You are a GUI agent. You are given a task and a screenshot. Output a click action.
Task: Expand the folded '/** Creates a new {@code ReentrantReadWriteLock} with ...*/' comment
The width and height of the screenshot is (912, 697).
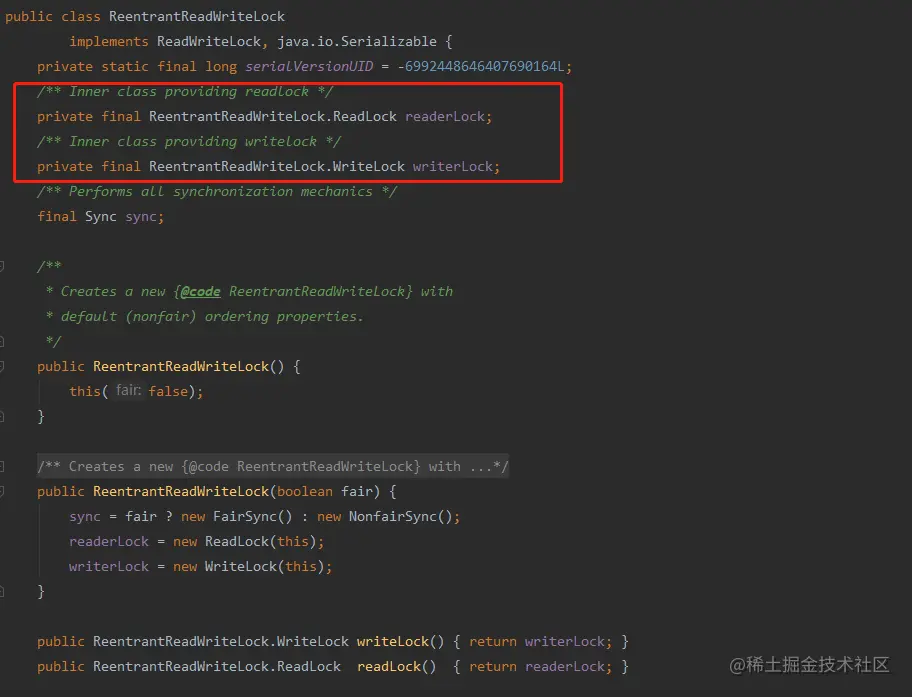coord(273,466)
